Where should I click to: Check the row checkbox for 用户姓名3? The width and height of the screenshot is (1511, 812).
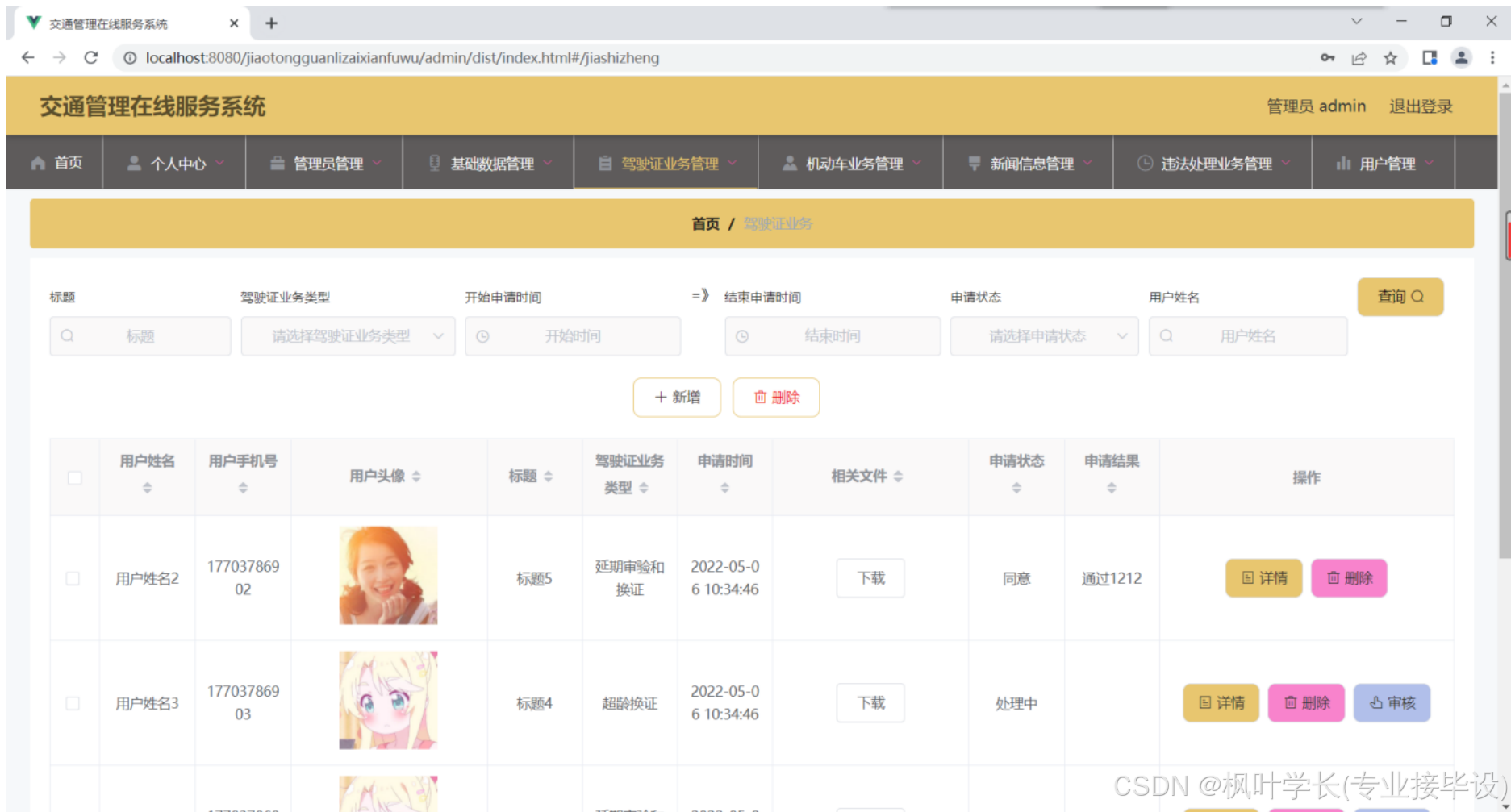pyautogui.click(x=73, y=703)
